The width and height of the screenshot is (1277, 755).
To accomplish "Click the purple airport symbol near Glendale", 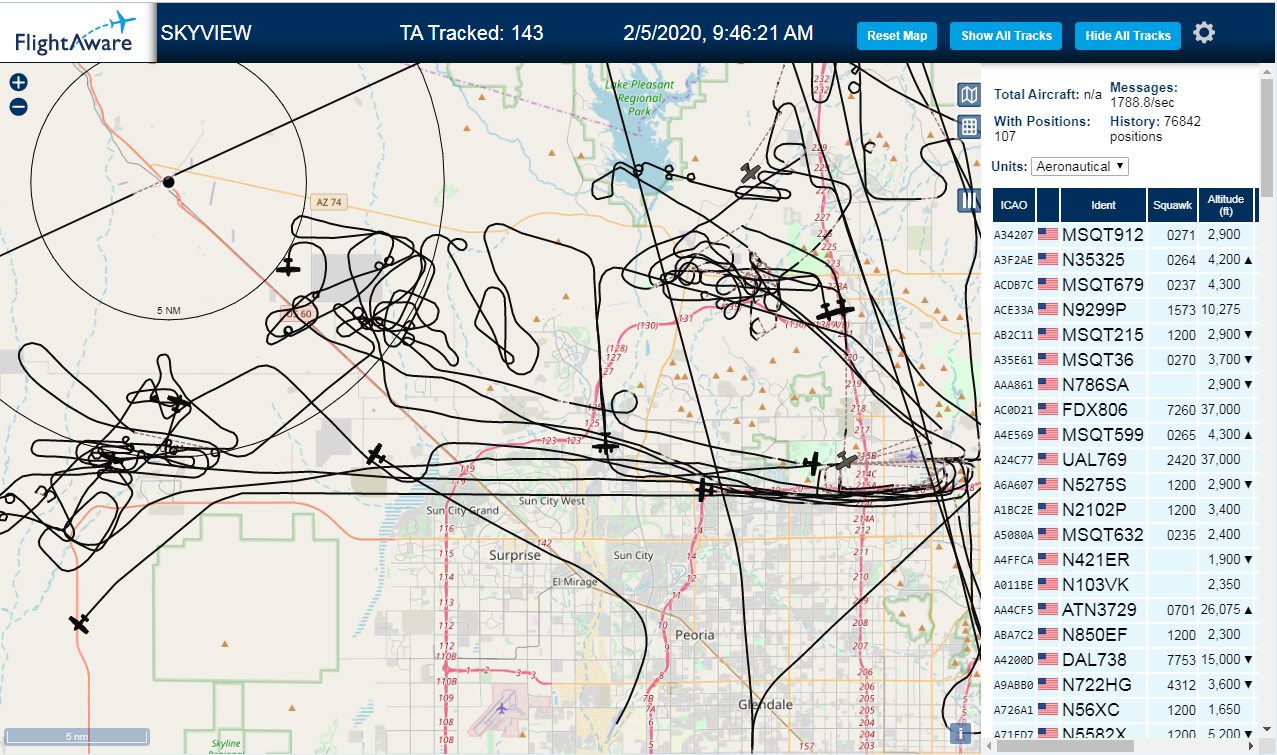I will (x=501, y=708).
